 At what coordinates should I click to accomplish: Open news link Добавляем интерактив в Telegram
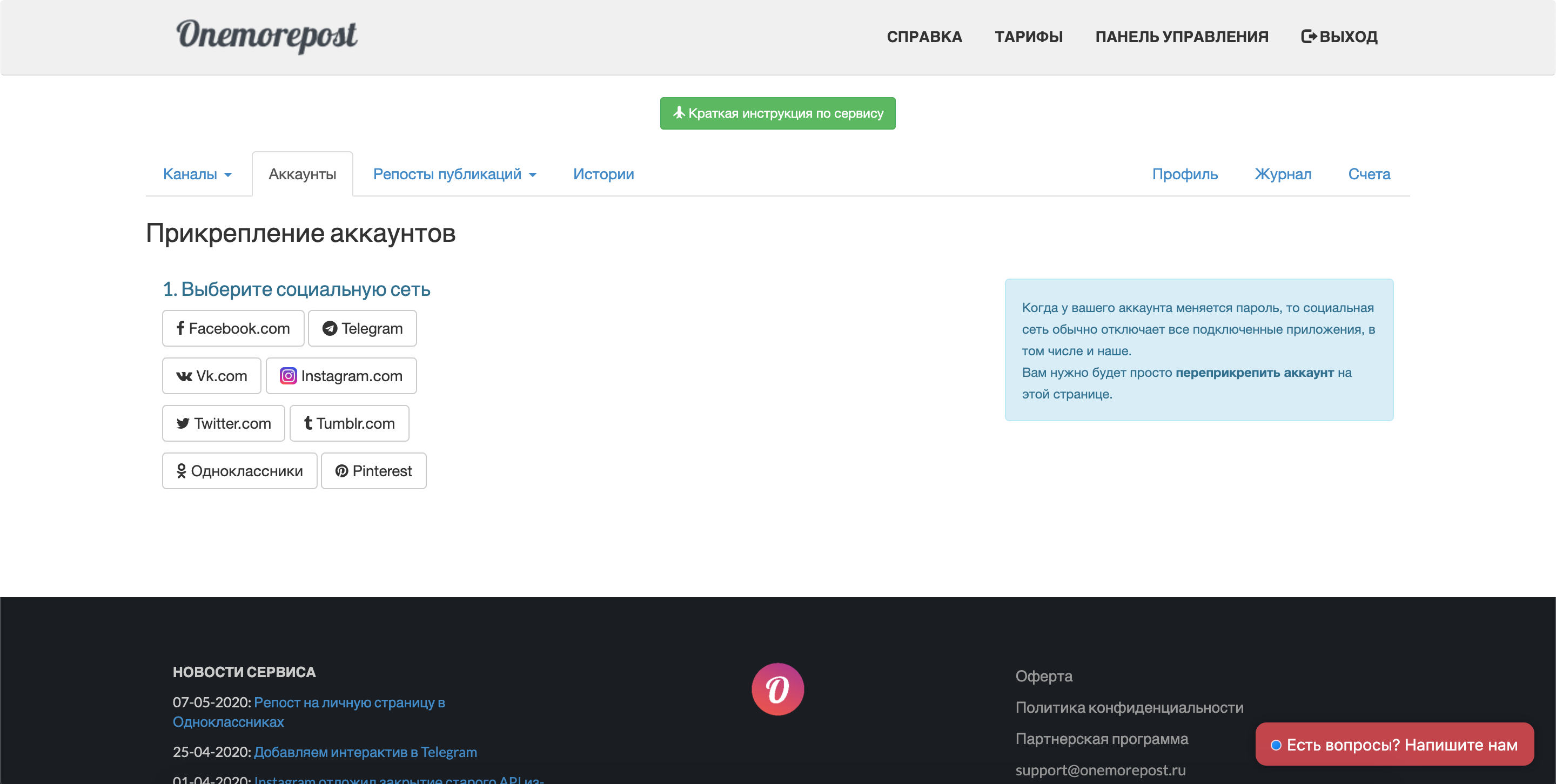pyautogui.click(x=365, y=752)
